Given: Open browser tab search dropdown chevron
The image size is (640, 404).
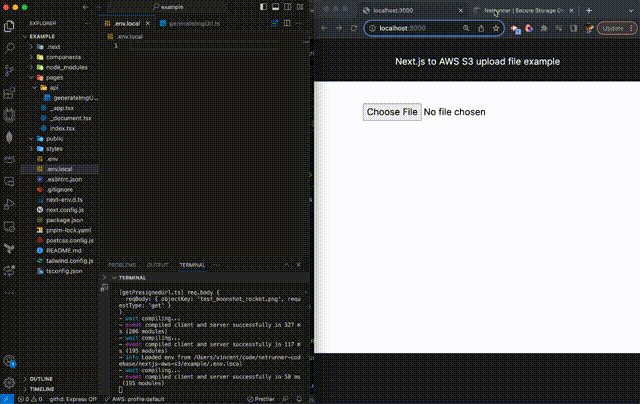Looking at the screenshot, I should (x=633, y=11).
